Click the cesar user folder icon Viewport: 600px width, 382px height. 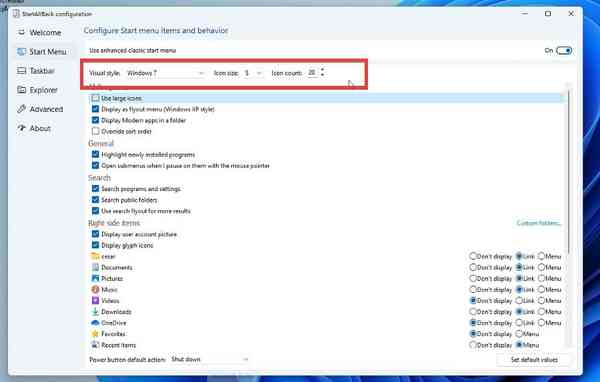click(x=95, y=256)
